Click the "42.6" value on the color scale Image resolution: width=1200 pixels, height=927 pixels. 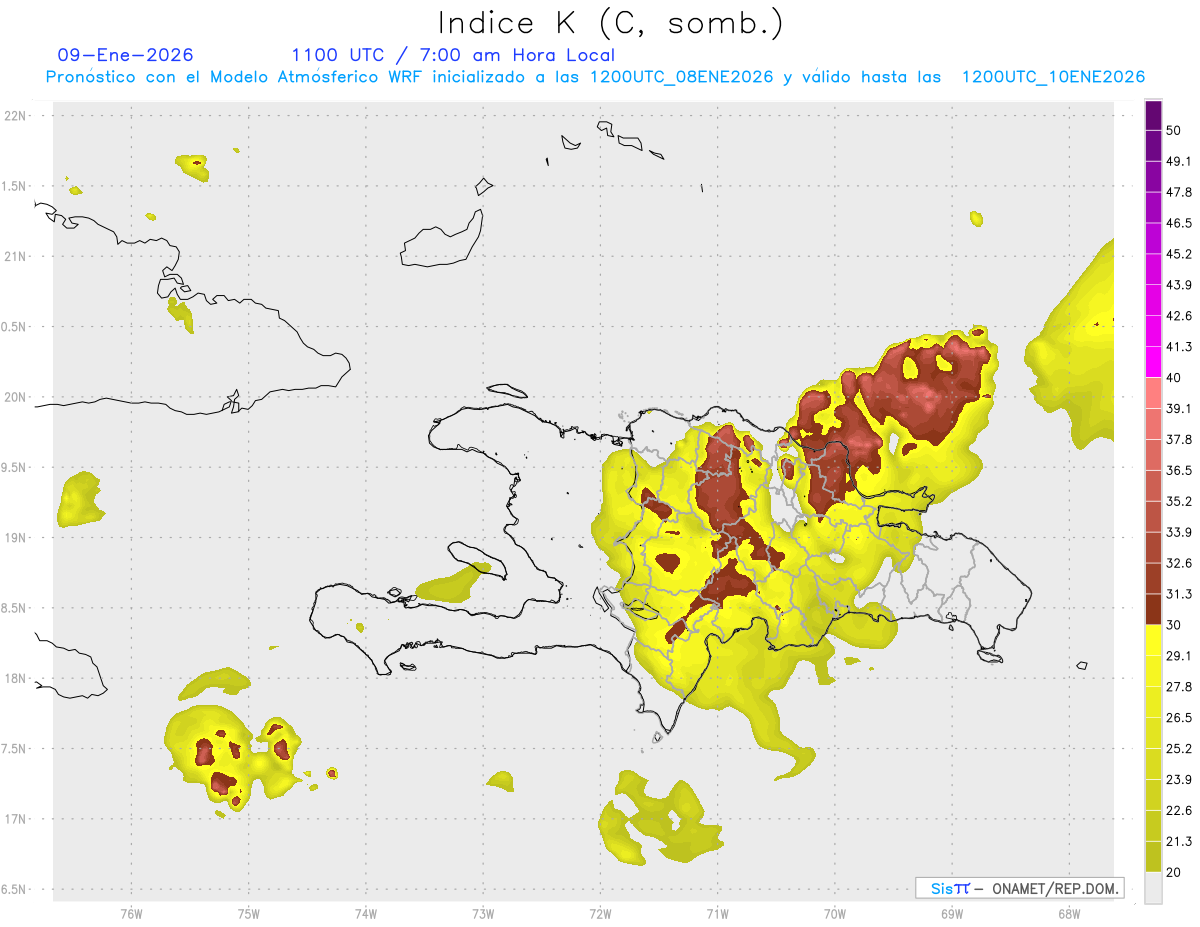[1179, 316]
